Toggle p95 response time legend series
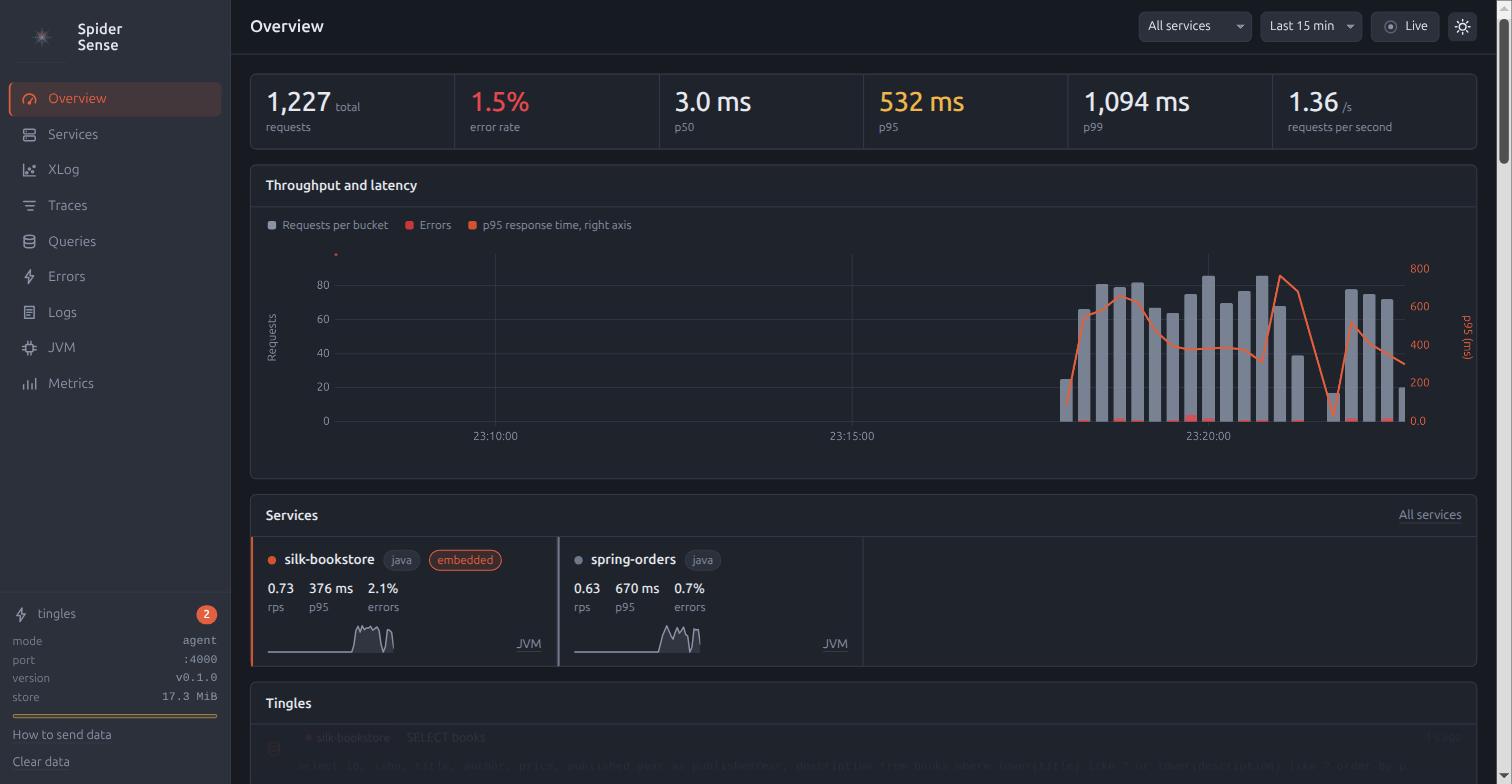 [549, 225]
